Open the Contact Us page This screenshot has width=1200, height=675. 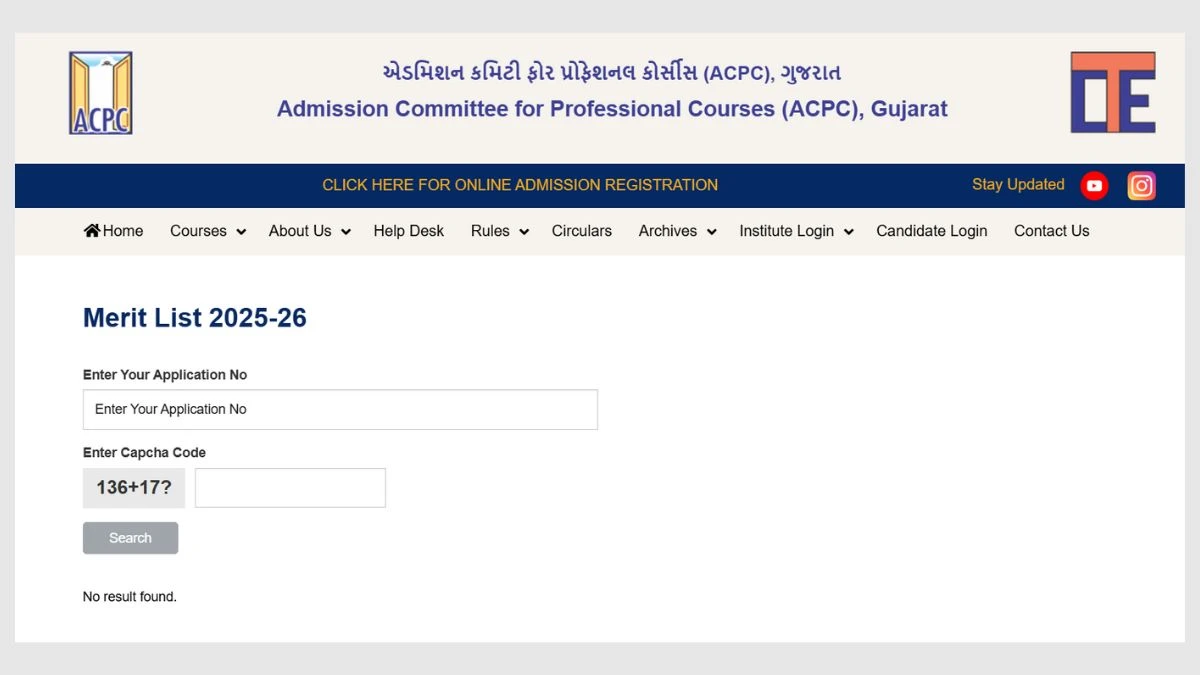(1052, 231)
